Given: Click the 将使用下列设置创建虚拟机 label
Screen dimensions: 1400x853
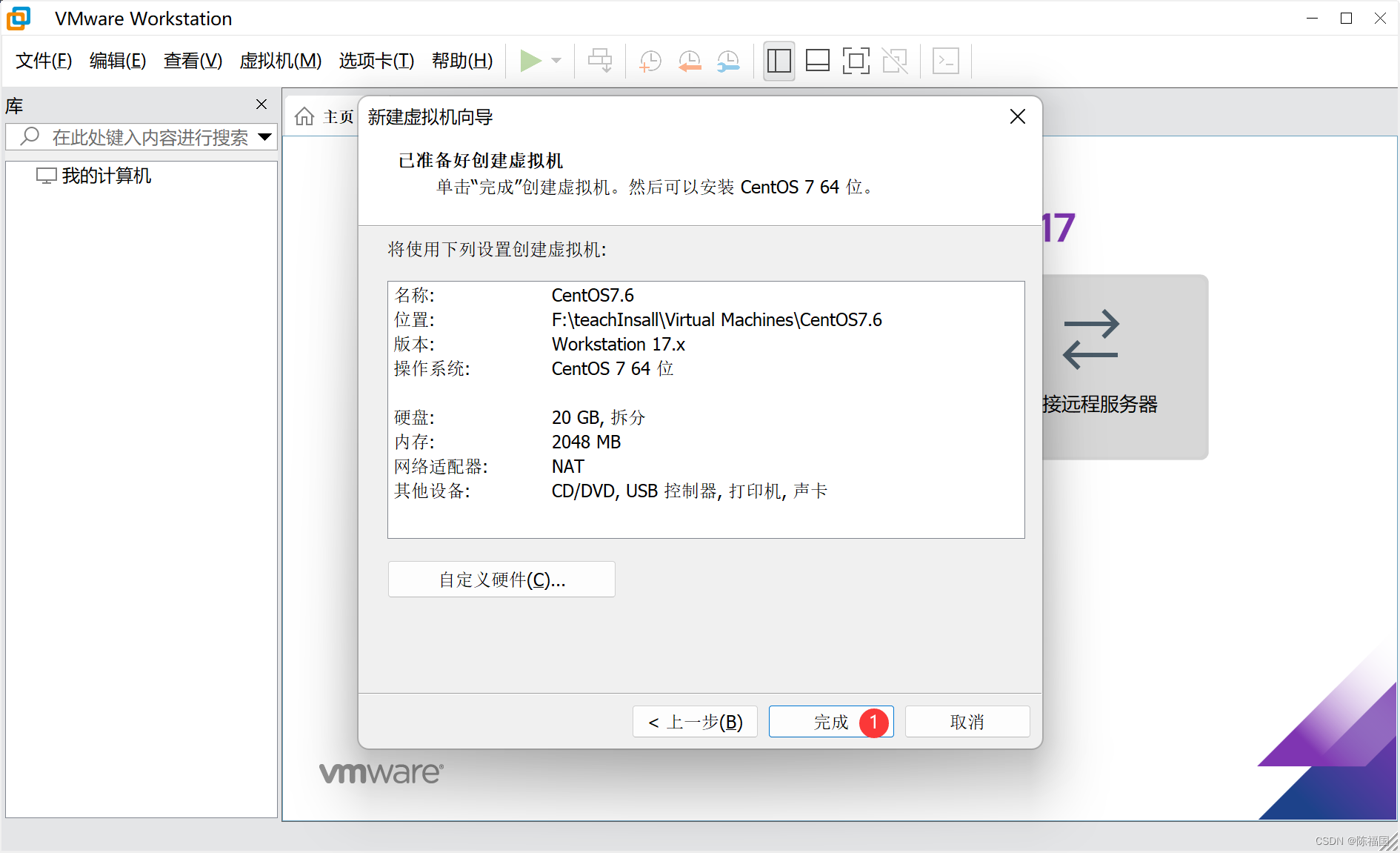Looking at the screenshot, I should [x=497, y=249].
